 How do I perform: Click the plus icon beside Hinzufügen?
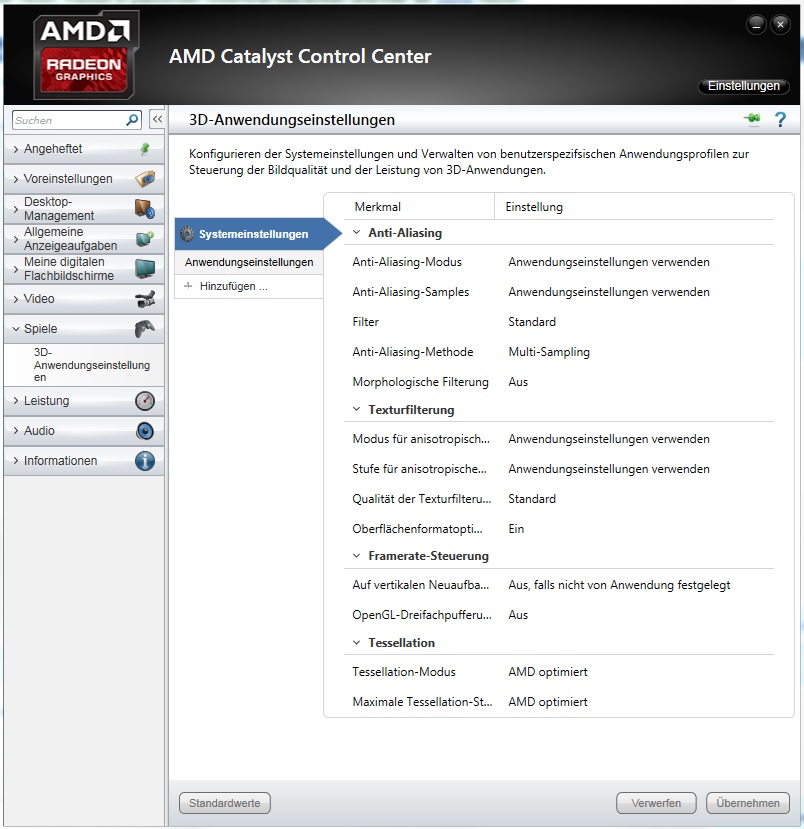pos(188,286)
